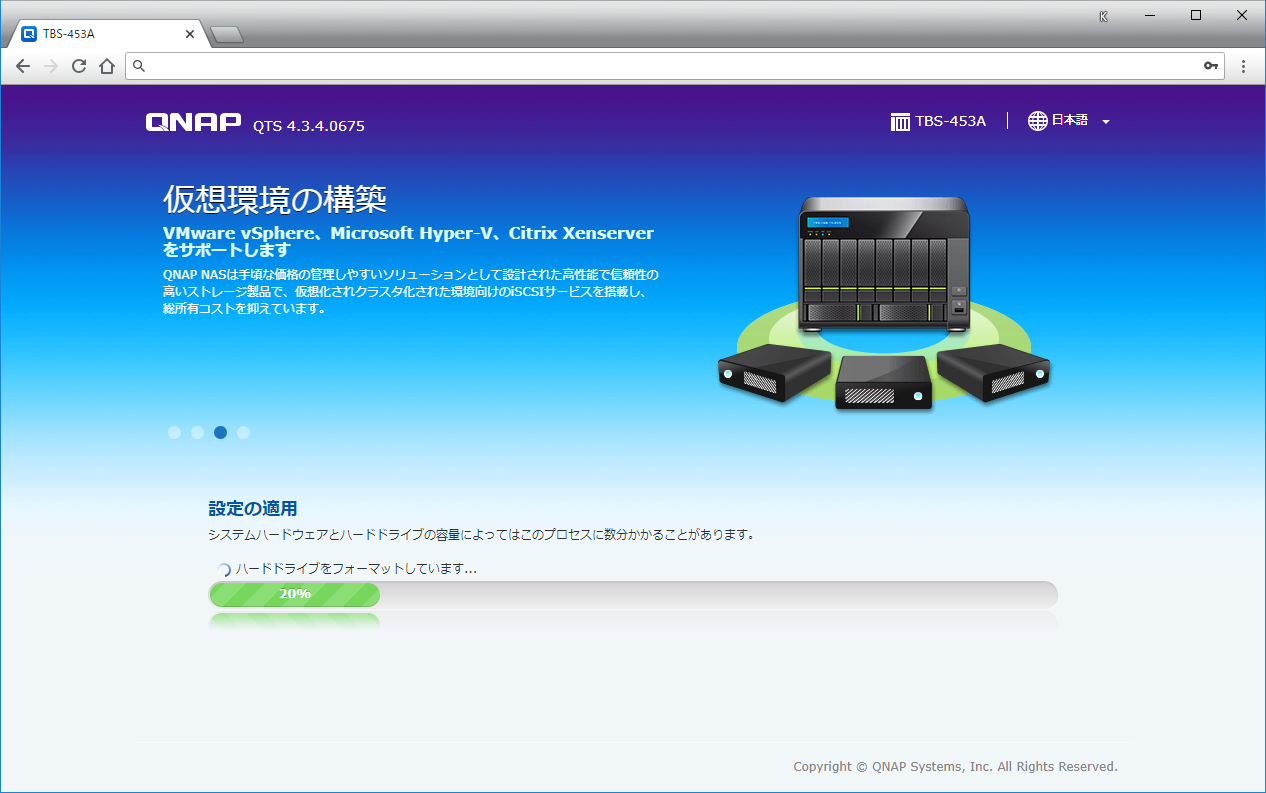
Task: Click the globe language icon
Action: click(1038, 121)
